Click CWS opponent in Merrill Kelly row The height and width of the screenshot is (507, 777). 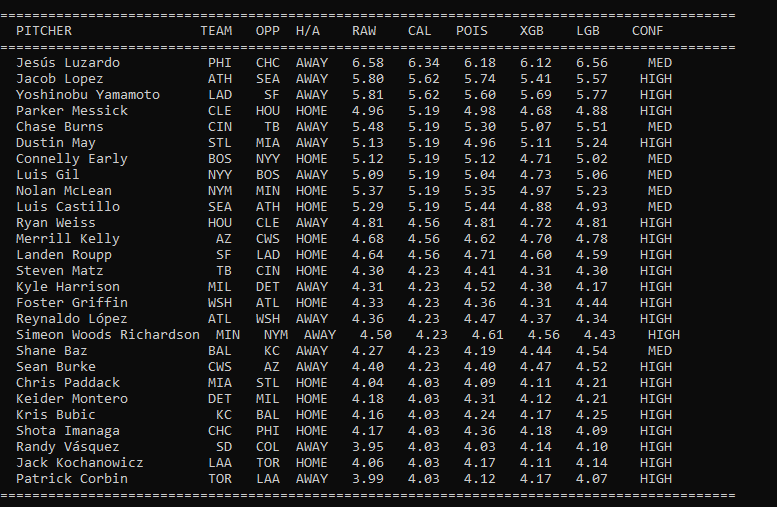click(x=268, y=239)
